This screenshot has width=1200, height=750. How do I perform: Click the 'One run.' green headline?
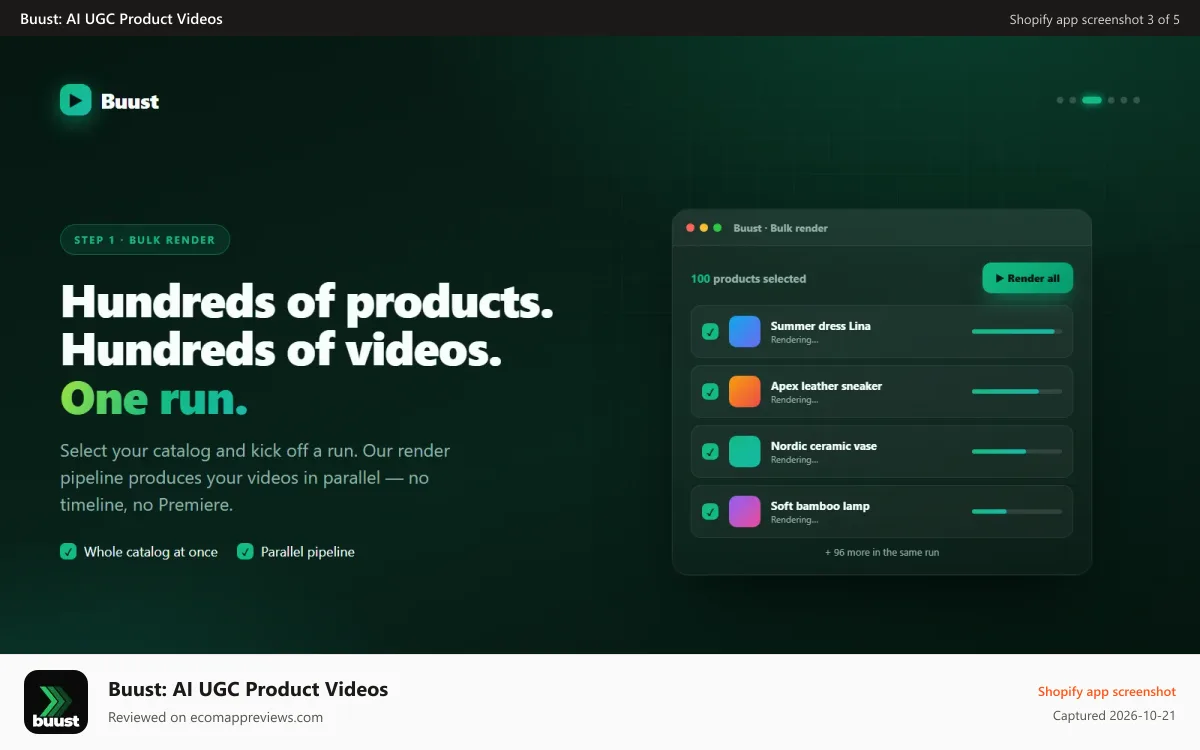(x=154, y=398)
